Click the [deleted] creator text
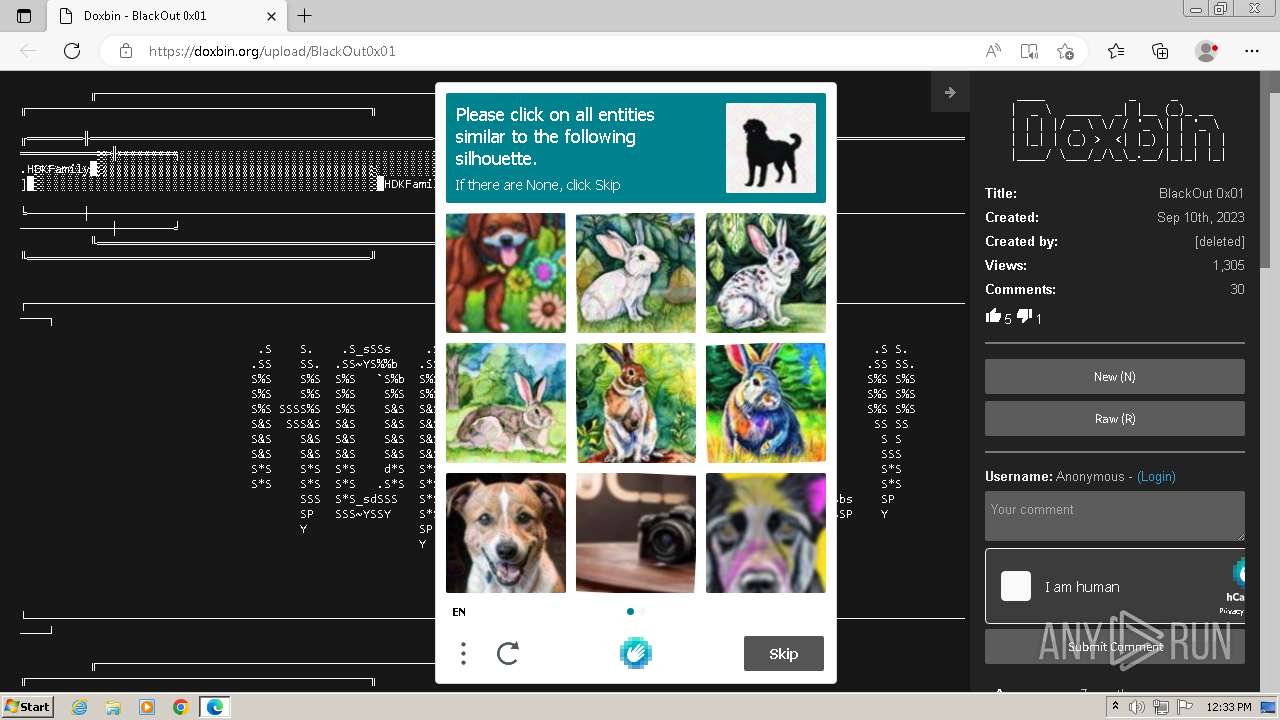1280x720 pixels. pyautogui.click(x=1219, y=241)
